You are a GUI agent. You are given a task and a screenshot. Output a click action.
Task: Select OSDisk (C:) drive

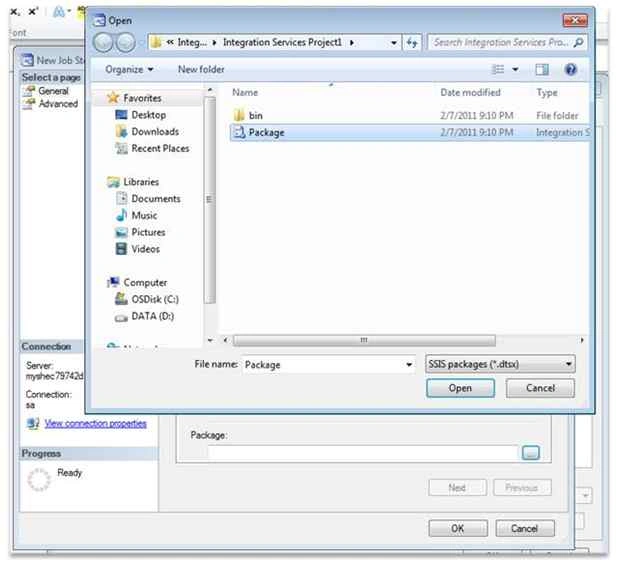155,299
